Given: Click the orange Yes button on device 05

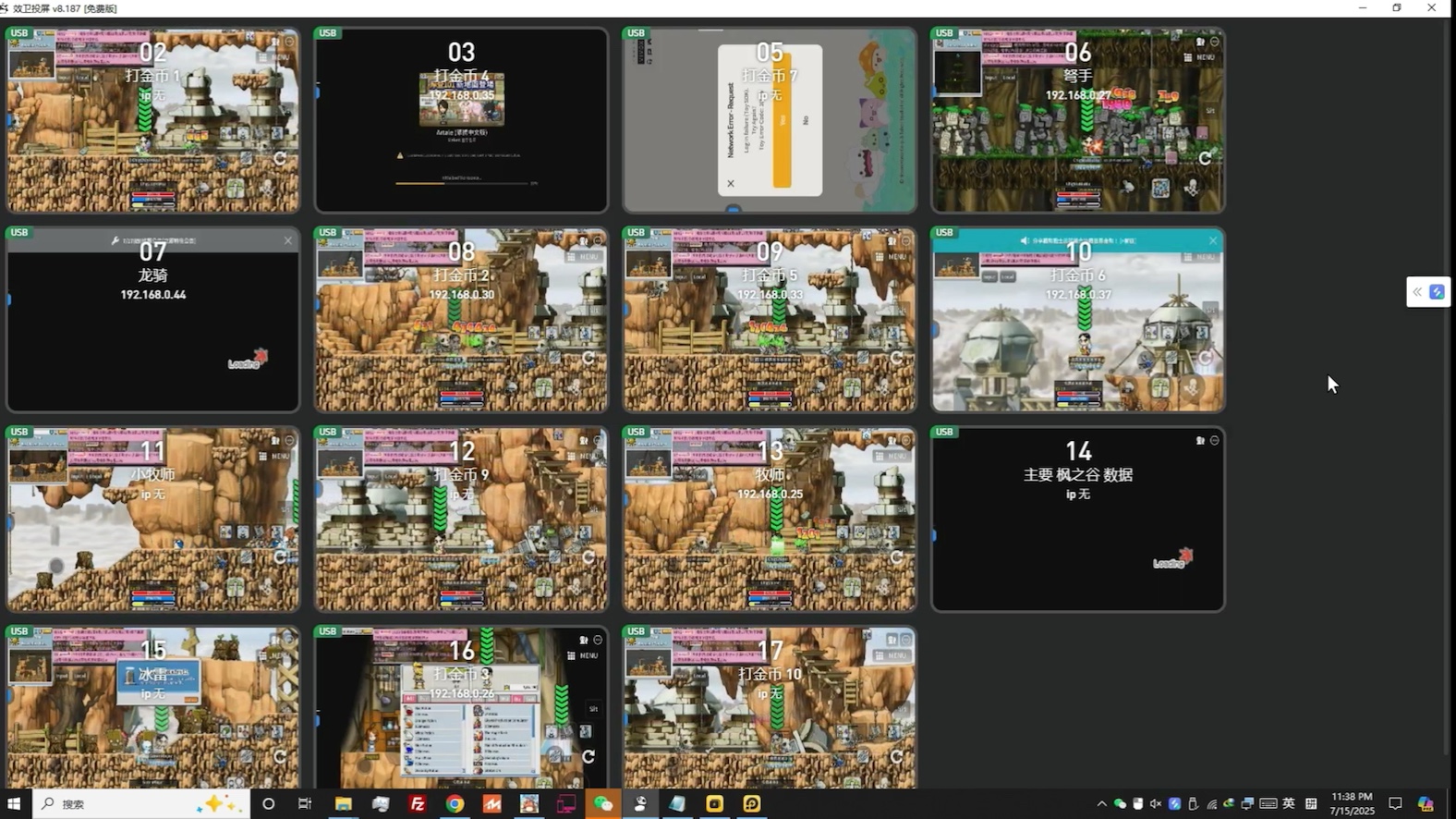Looking at the screenshot, I should point(783,120).
